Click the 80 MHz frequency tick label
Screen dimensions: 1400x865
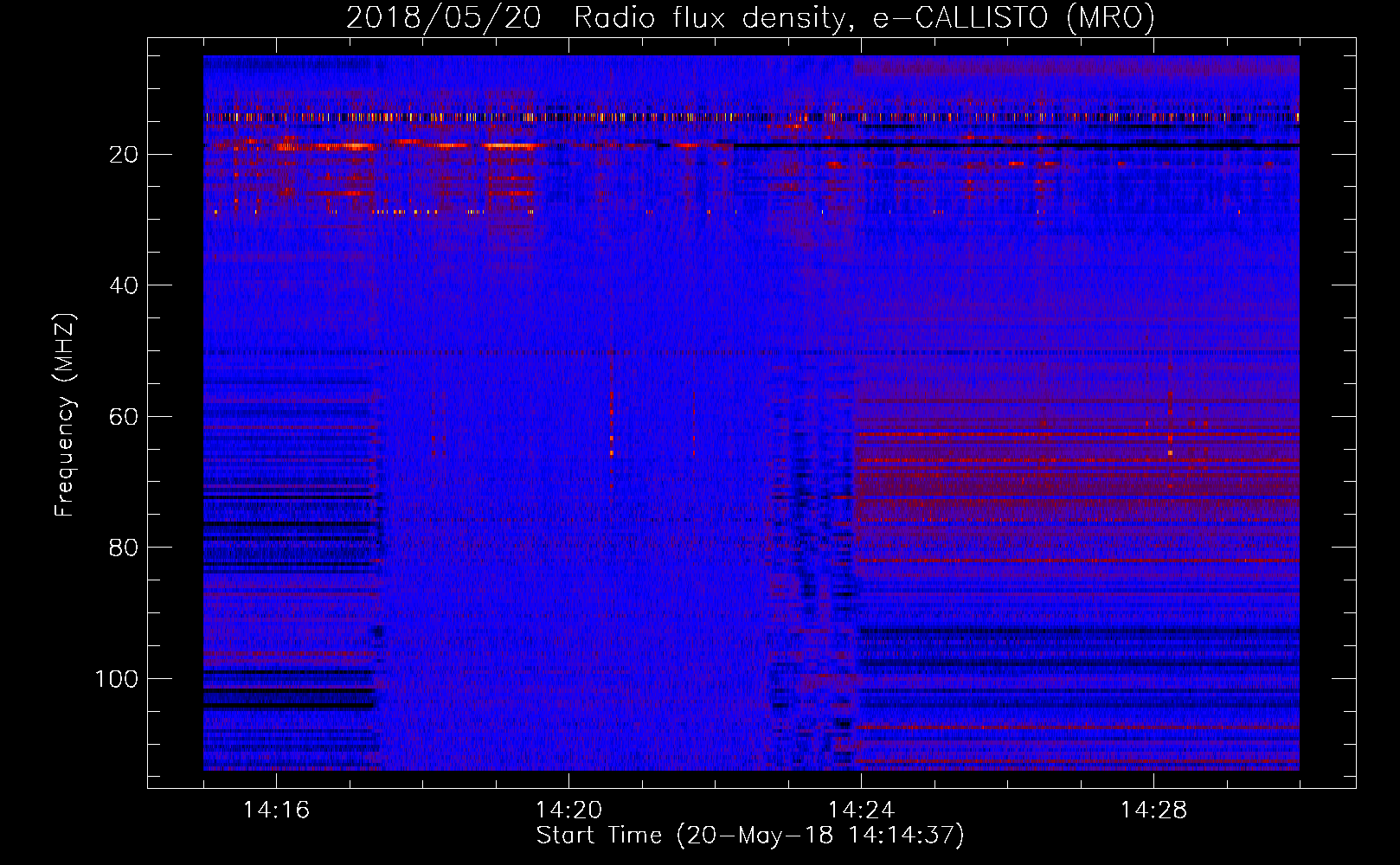click(124, 548)
